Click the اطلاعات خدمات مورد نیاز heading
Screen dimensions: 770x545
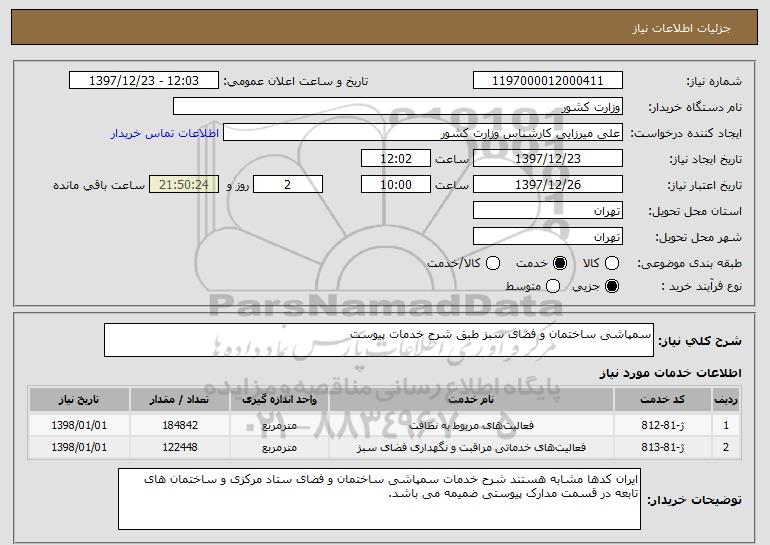coord(670,373)
